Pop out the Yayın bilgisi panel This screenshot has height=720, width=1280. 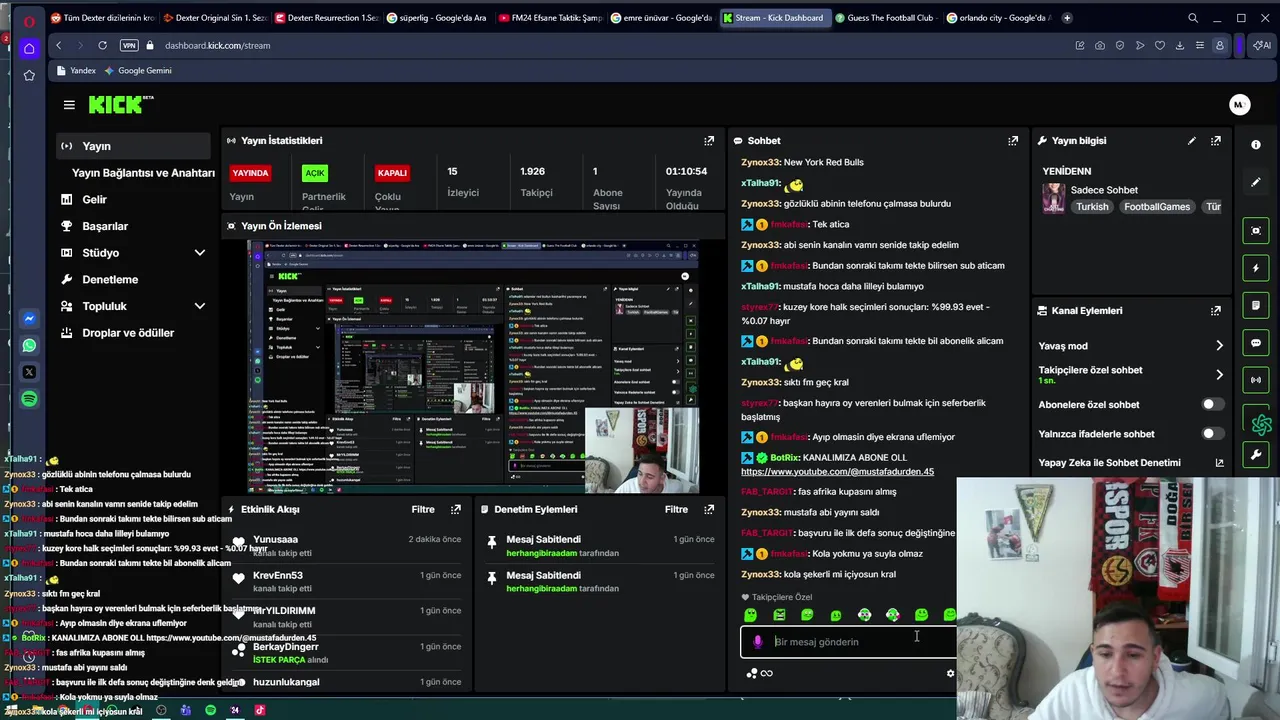(1216, 141)
